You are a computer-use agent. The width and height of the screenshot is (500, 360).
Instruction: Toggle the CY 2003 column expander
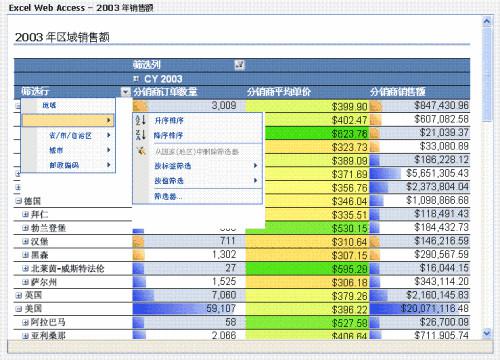click(136, 79)
